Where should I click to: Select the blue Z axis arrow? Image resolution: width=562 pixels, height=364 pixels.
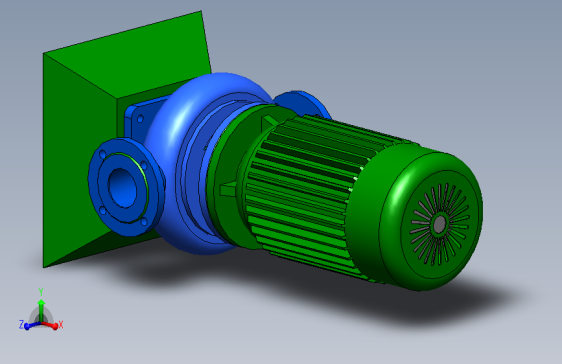coord(32,325)
